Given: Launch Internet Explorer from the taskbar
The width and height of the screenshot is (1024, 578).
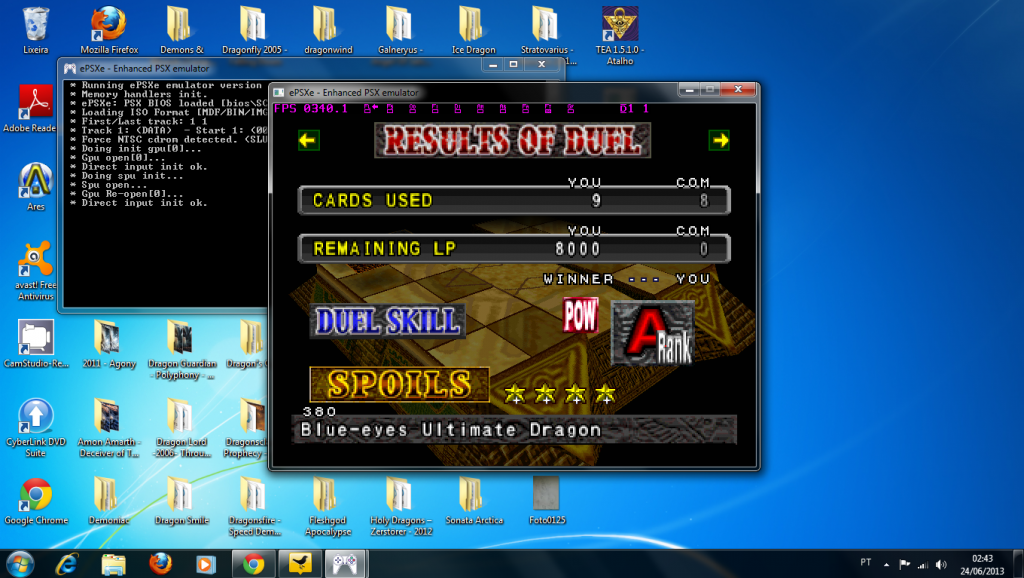Looking at the screenshot, I should [67, 564].
